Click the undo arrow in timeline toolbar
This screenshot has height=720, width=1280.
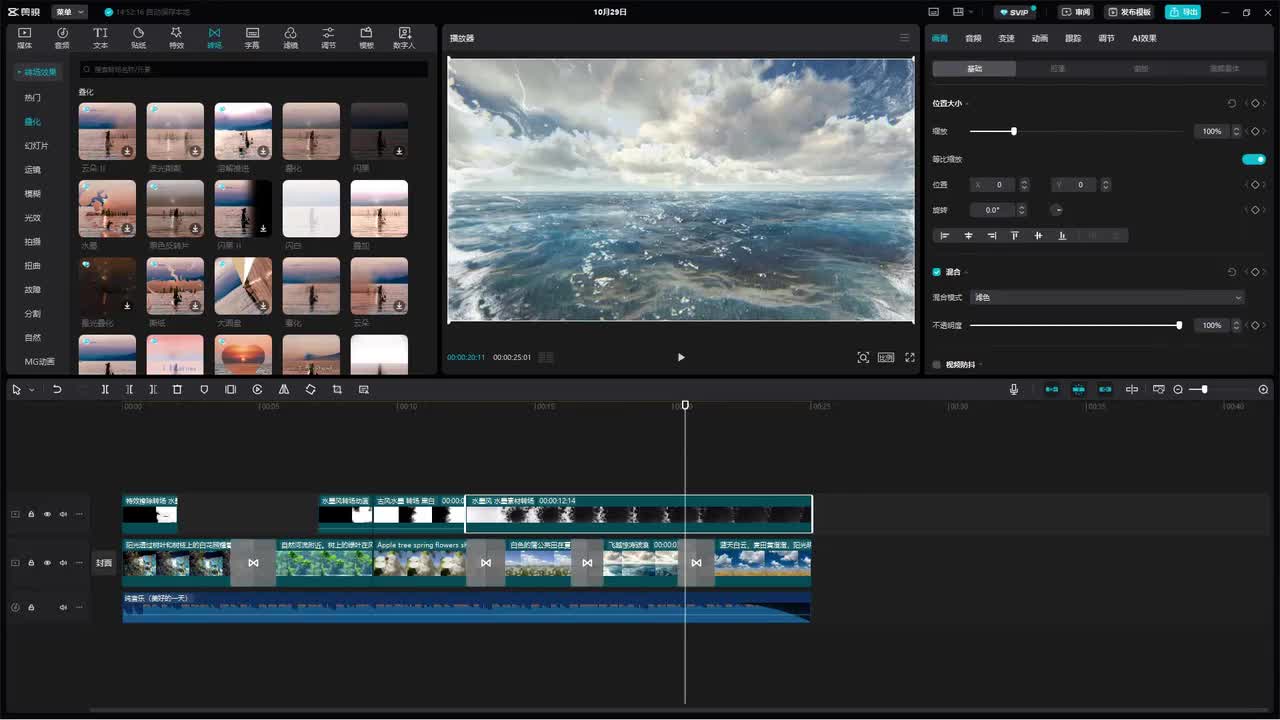57,389
